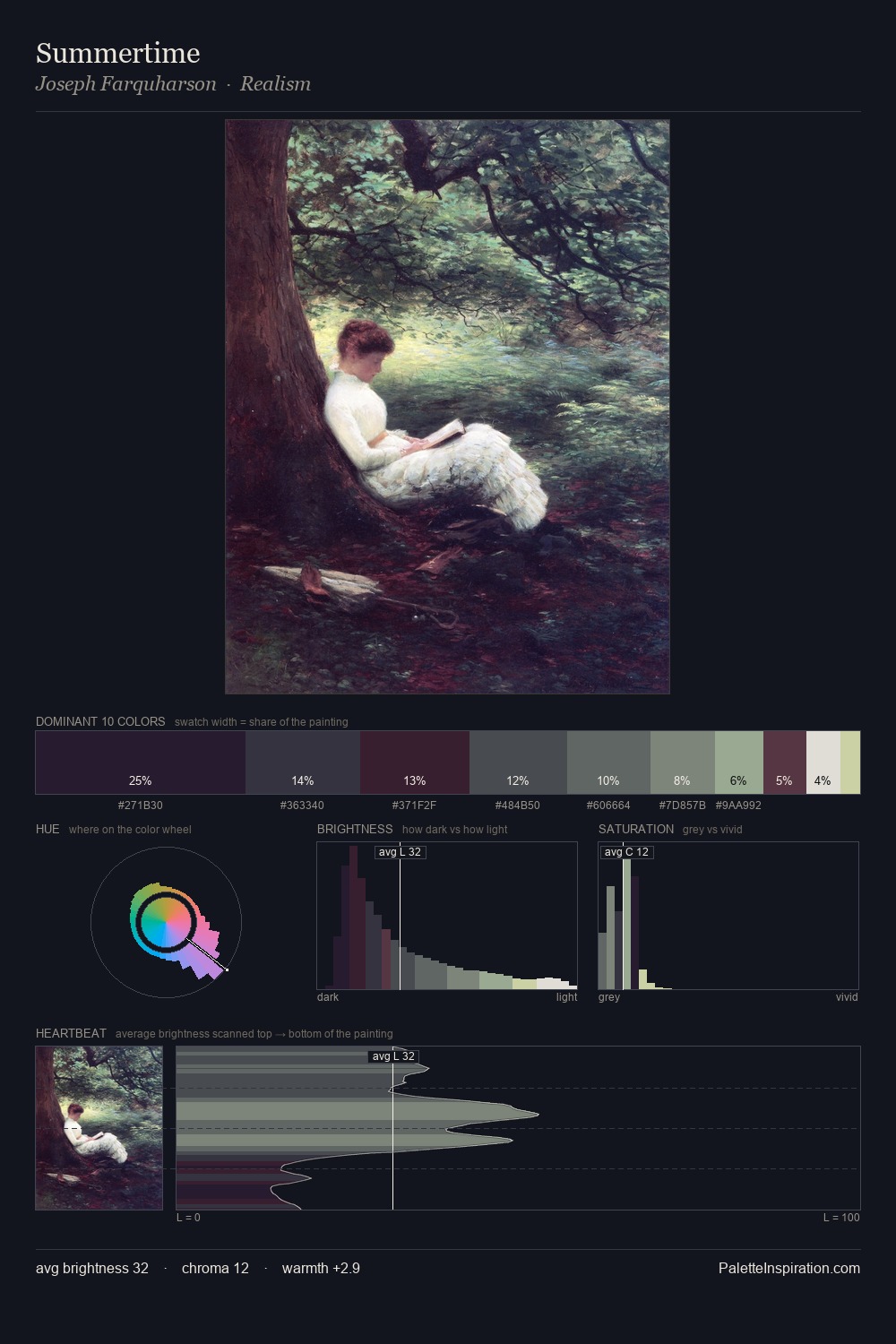Click the 'grey' saturation axis label
The width and height of the screenshot is (896, 1344).
pos(609,997)
